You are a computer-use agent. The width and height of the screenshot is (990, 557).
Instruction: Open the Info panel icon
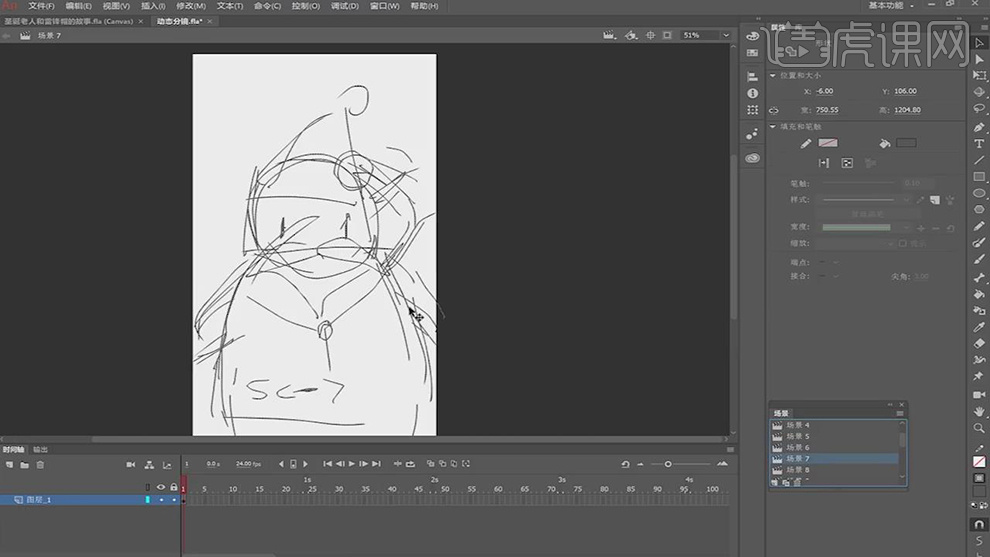[752, 93]
